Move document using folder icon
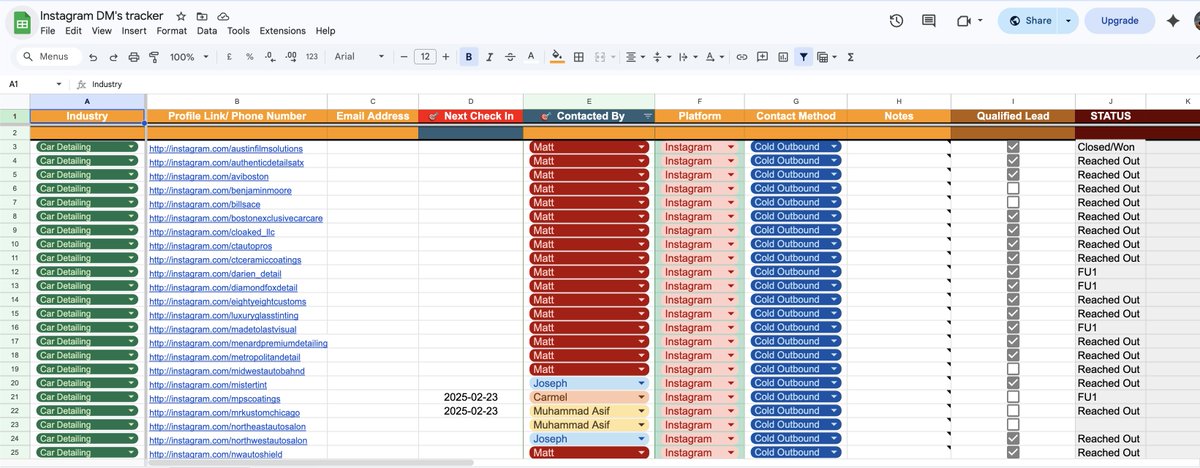 (x=202, y=17)
